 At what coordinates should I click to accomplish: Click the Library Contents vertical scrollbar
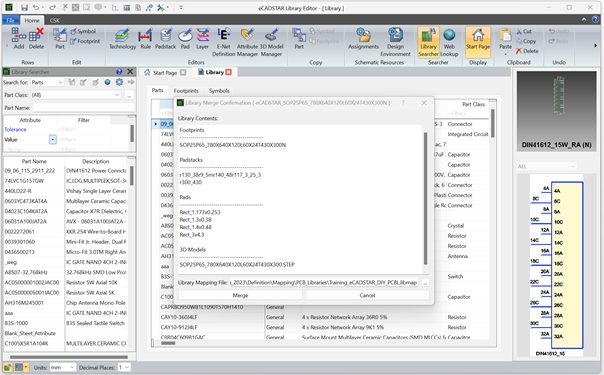tap(425, 199)
